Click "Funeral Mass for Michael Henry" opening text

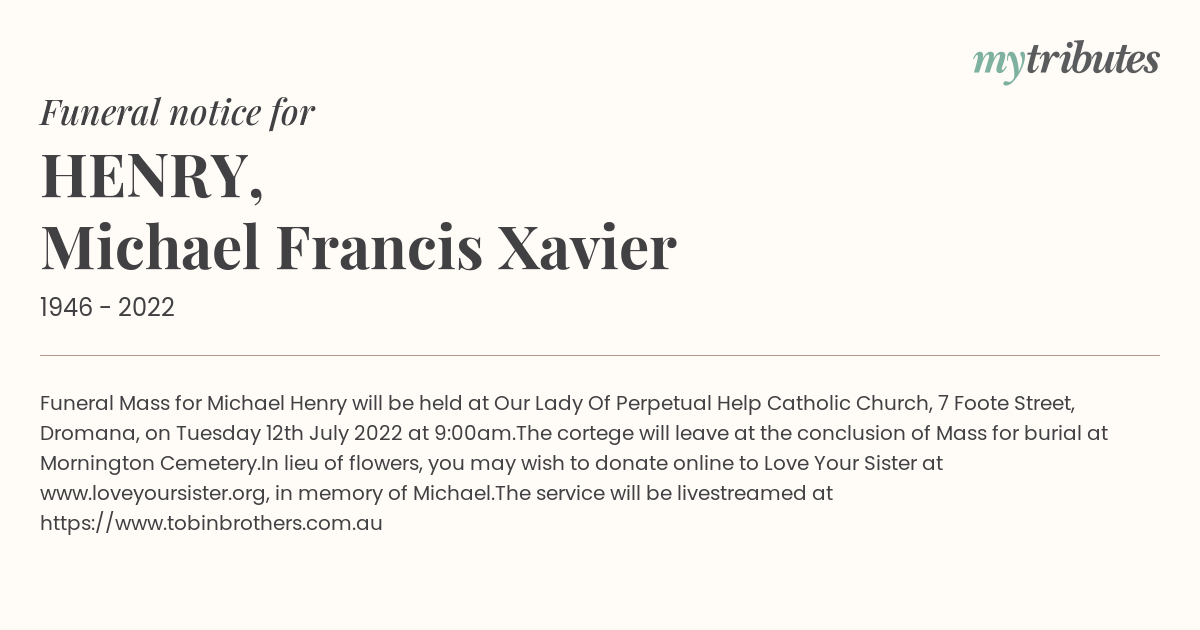click(194, 403)
